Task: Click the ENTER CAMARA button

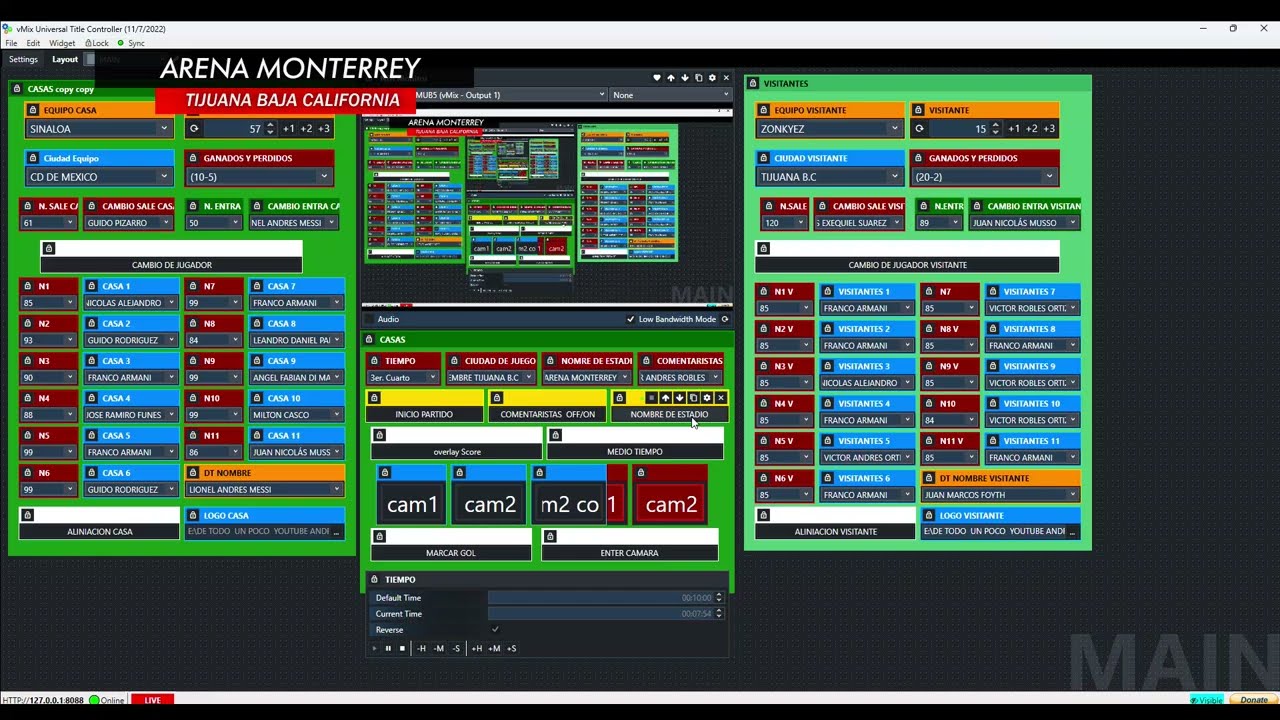Action: [x=630, y=553]
